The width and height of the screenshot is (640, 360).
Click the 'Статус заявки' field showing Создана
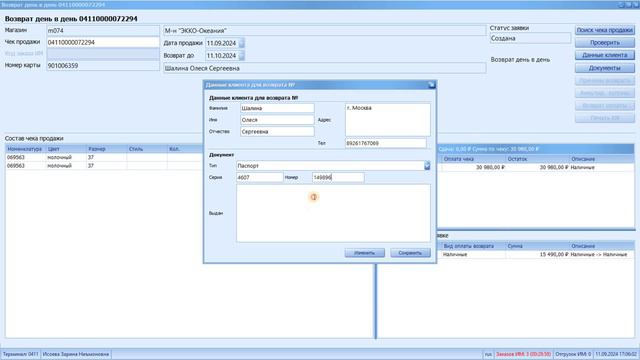[x=530, y=38]
